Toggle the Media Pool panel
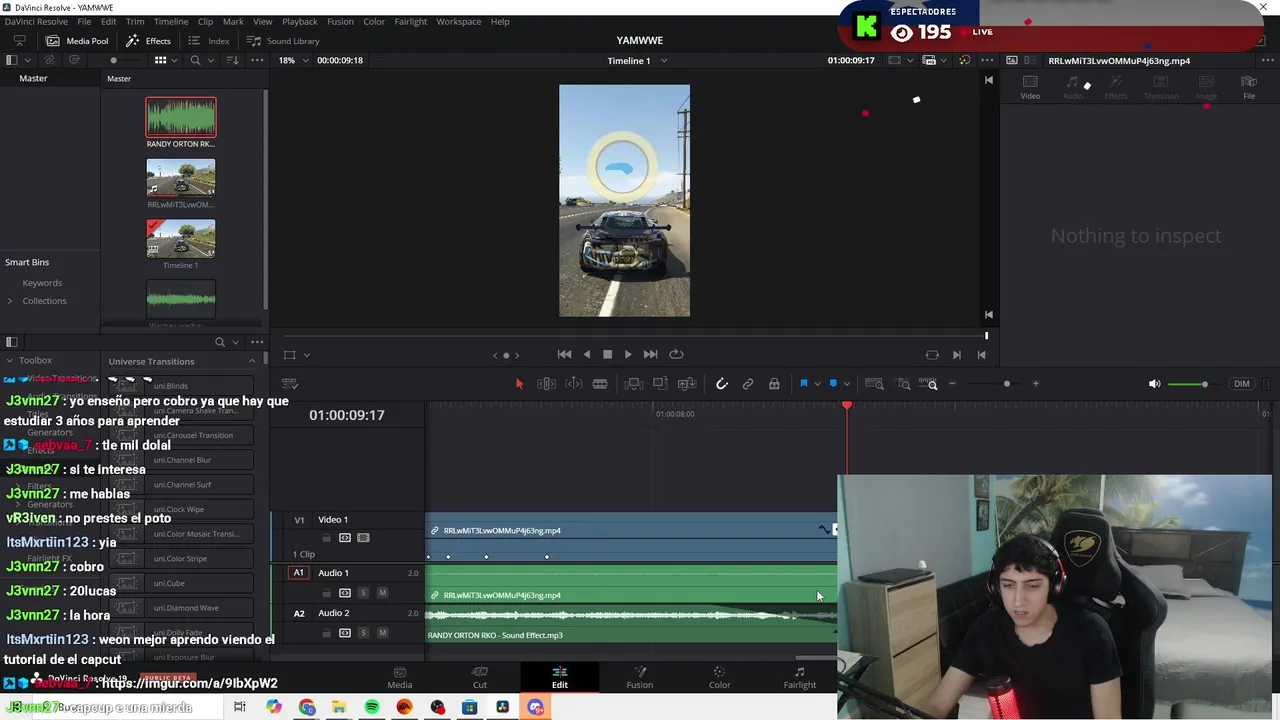Image resolution: width=1280 pixels, height=720 pixels. coord(77,41)
